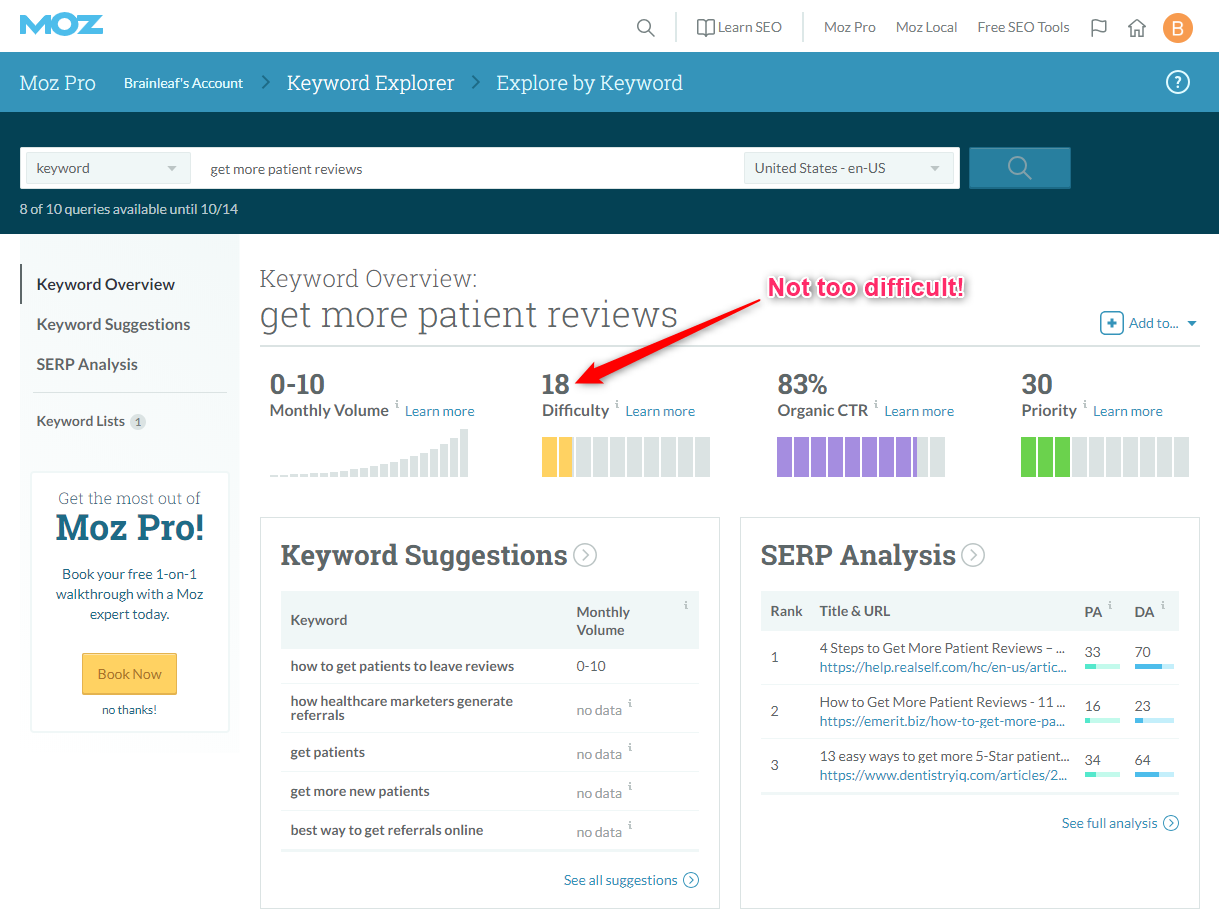1219x917 pixels.
Task: Click 'how healthcare marketers generate referrals' keyword
Action: pos(402,708)
